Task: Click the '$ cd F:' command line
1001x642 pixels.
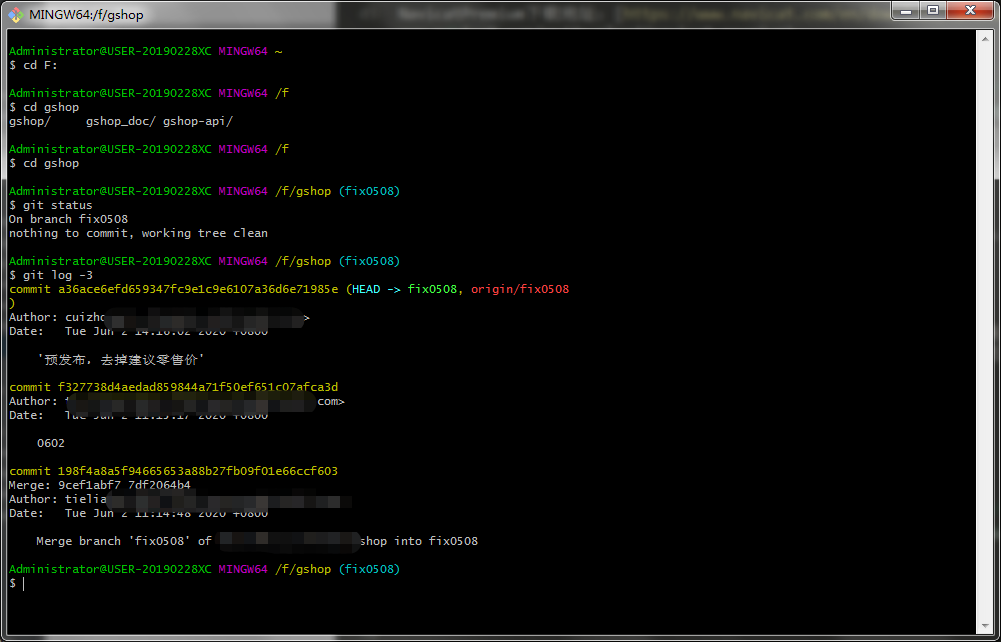Action: click(x=33, y=65)
